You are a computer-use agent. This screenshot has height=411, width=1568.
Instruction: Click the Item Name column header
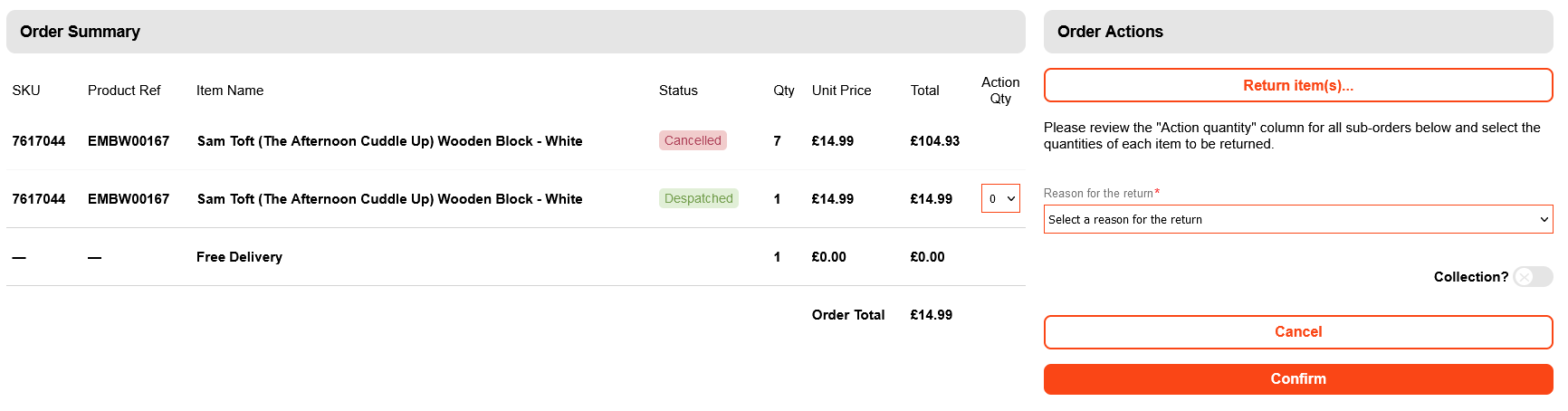[230, 91]
